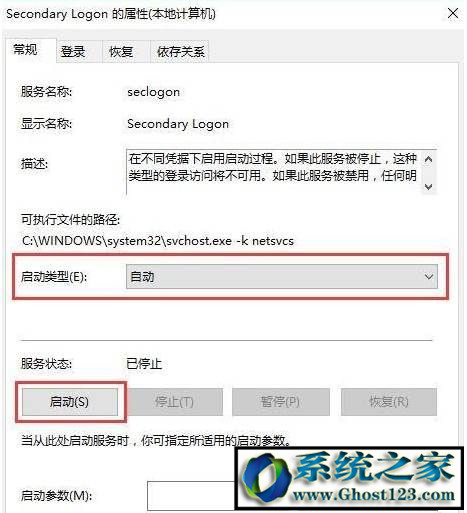Screen dimensions: 467x513
Task: Open the 依存关系 dependencies tab
Action: (180, 52)
